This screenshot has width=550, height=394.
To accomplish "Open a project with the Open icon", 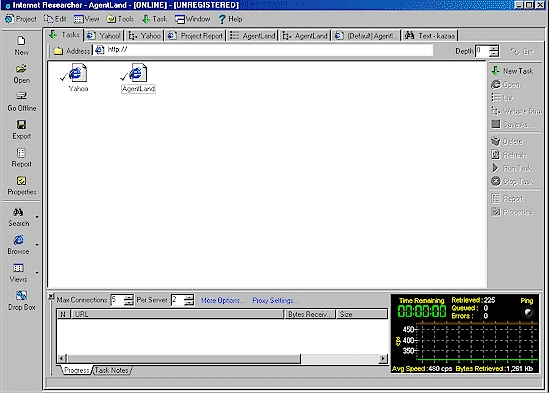I will click(21, 68).
